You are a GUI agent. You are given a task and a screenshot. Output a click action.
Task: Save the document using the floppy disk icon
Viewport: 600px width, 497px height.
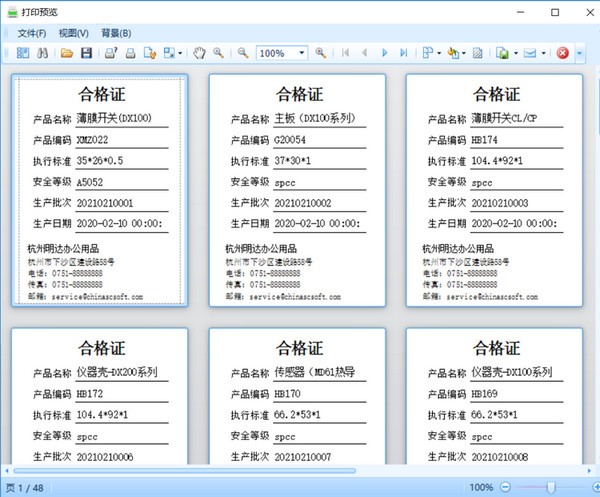pos(86,53)
